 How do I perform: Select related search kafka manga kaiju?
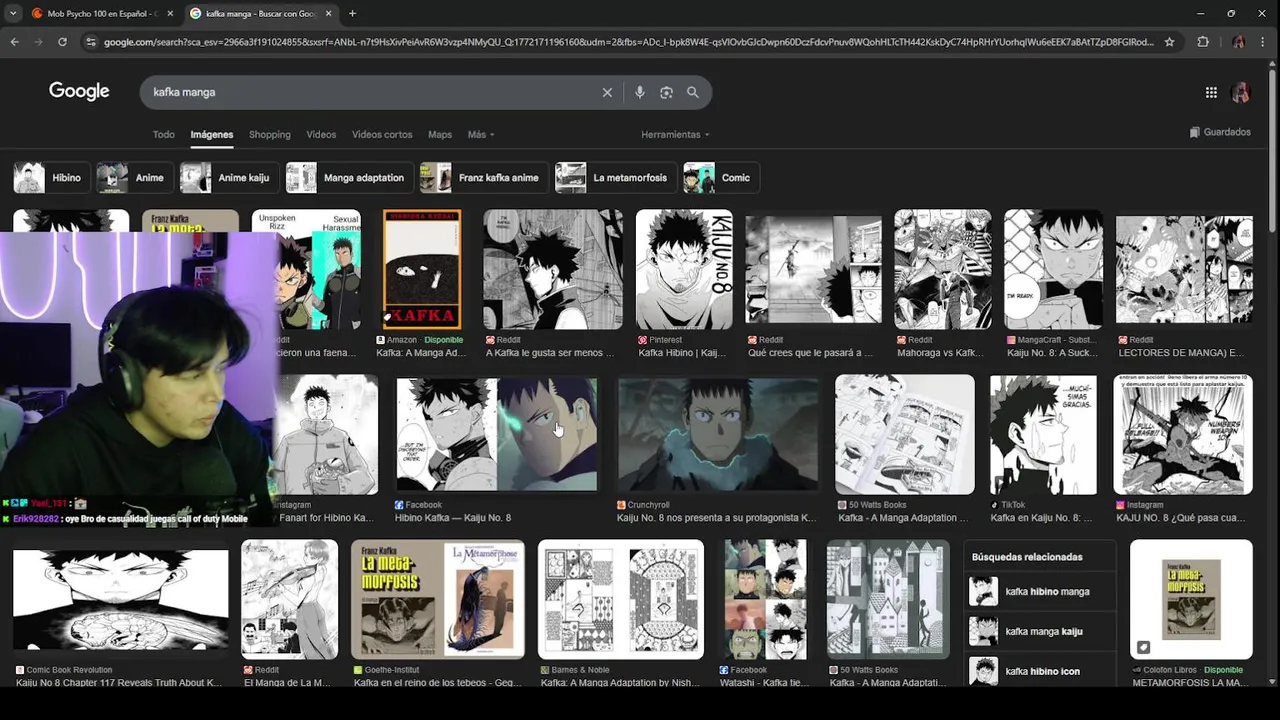[1040, 632]
